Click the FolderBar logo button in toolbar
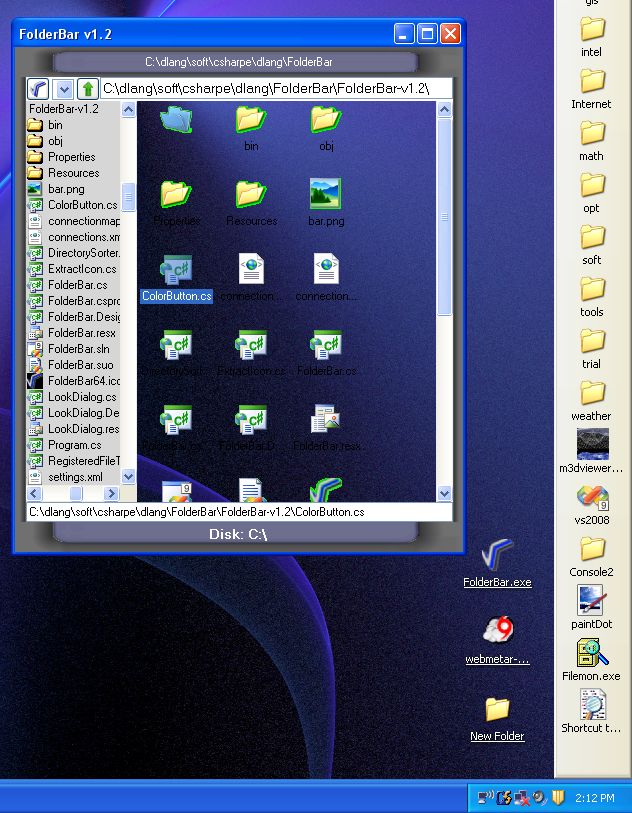 (38, 89)
